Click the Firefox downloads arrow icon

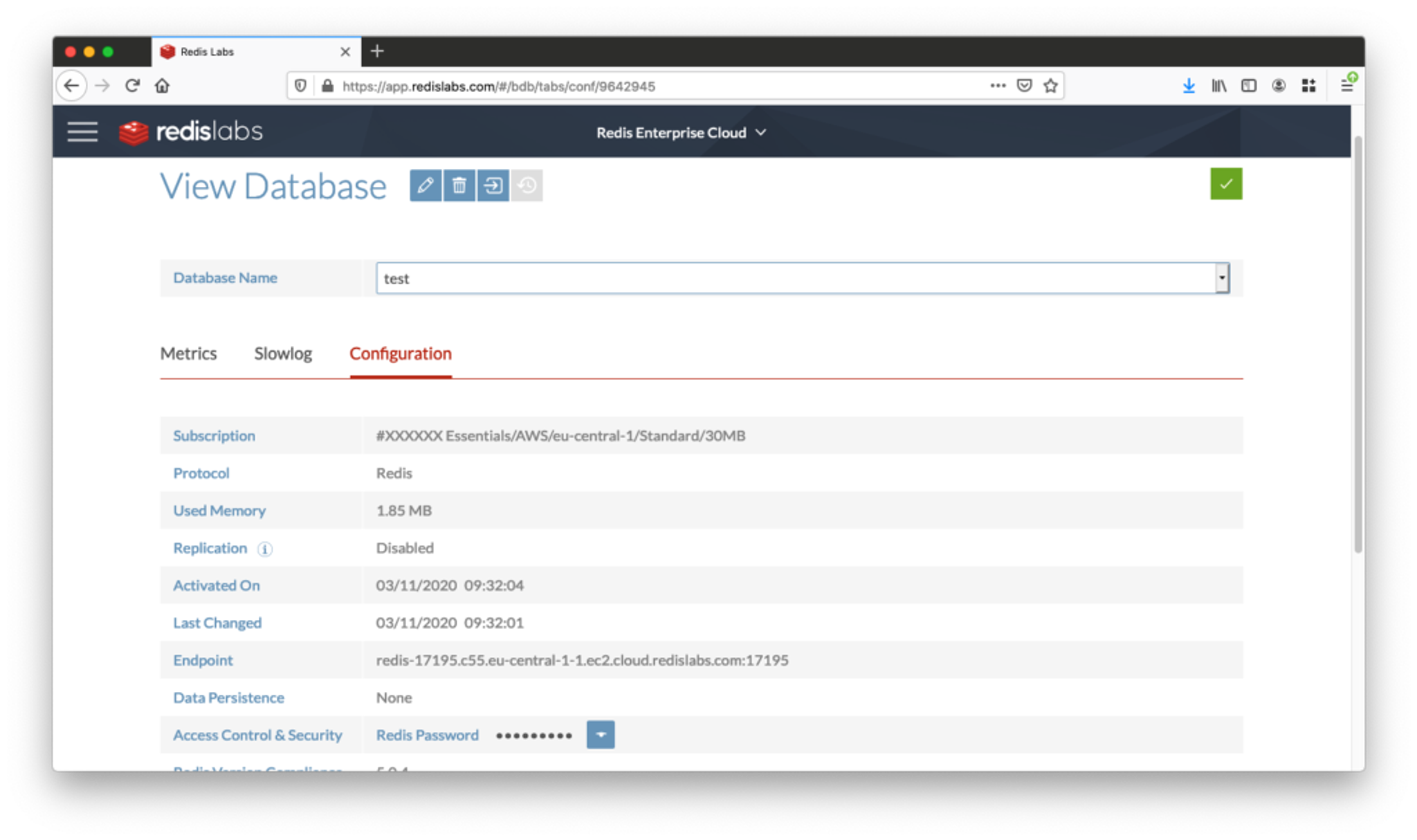[1189, 86]
